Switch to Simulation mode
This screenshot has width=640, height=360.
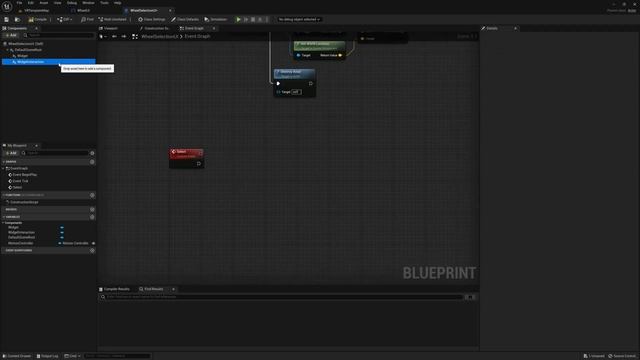tap(216, 19)
